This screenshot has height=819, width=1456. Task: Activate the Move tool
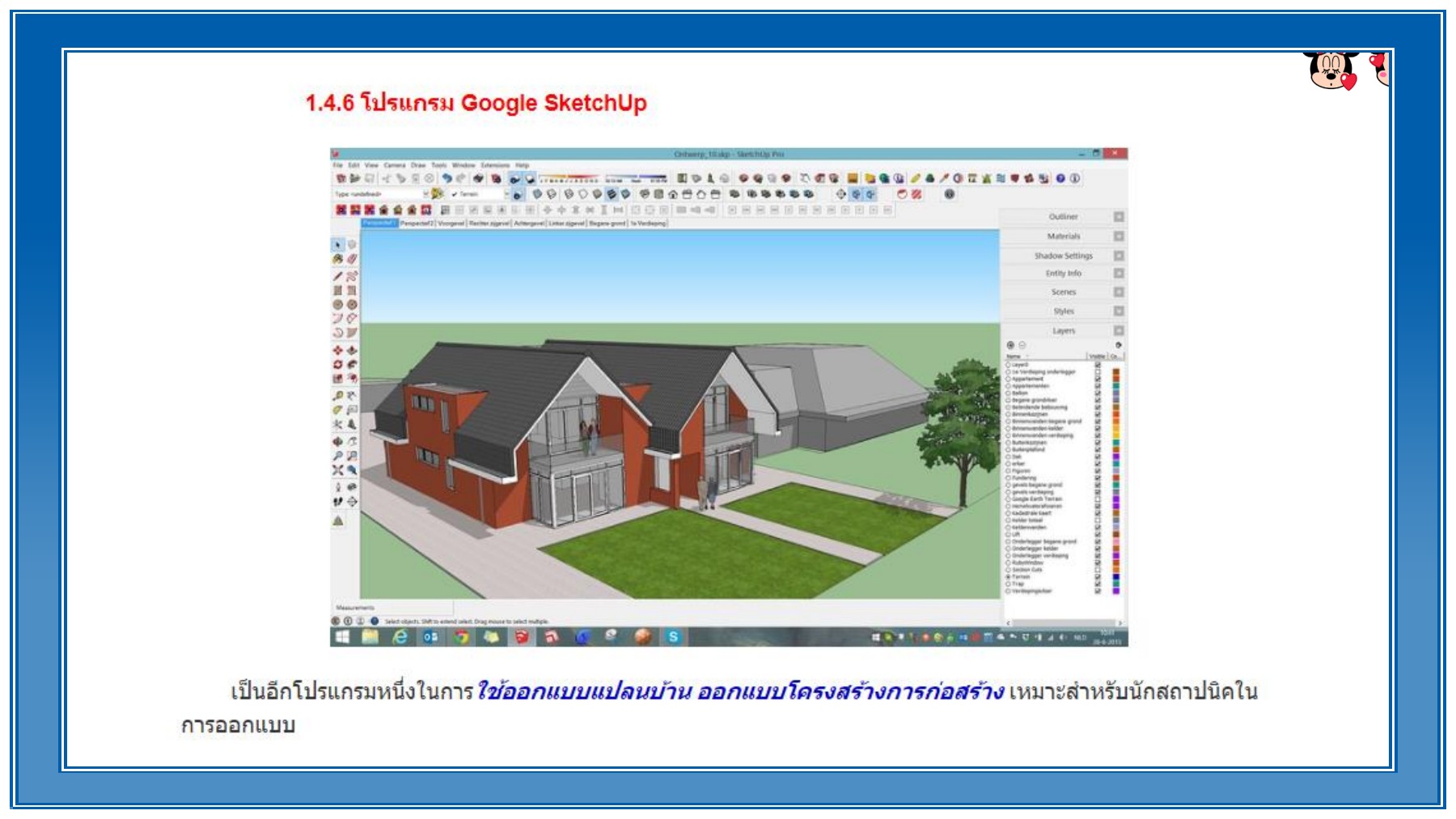pos(338,350)
